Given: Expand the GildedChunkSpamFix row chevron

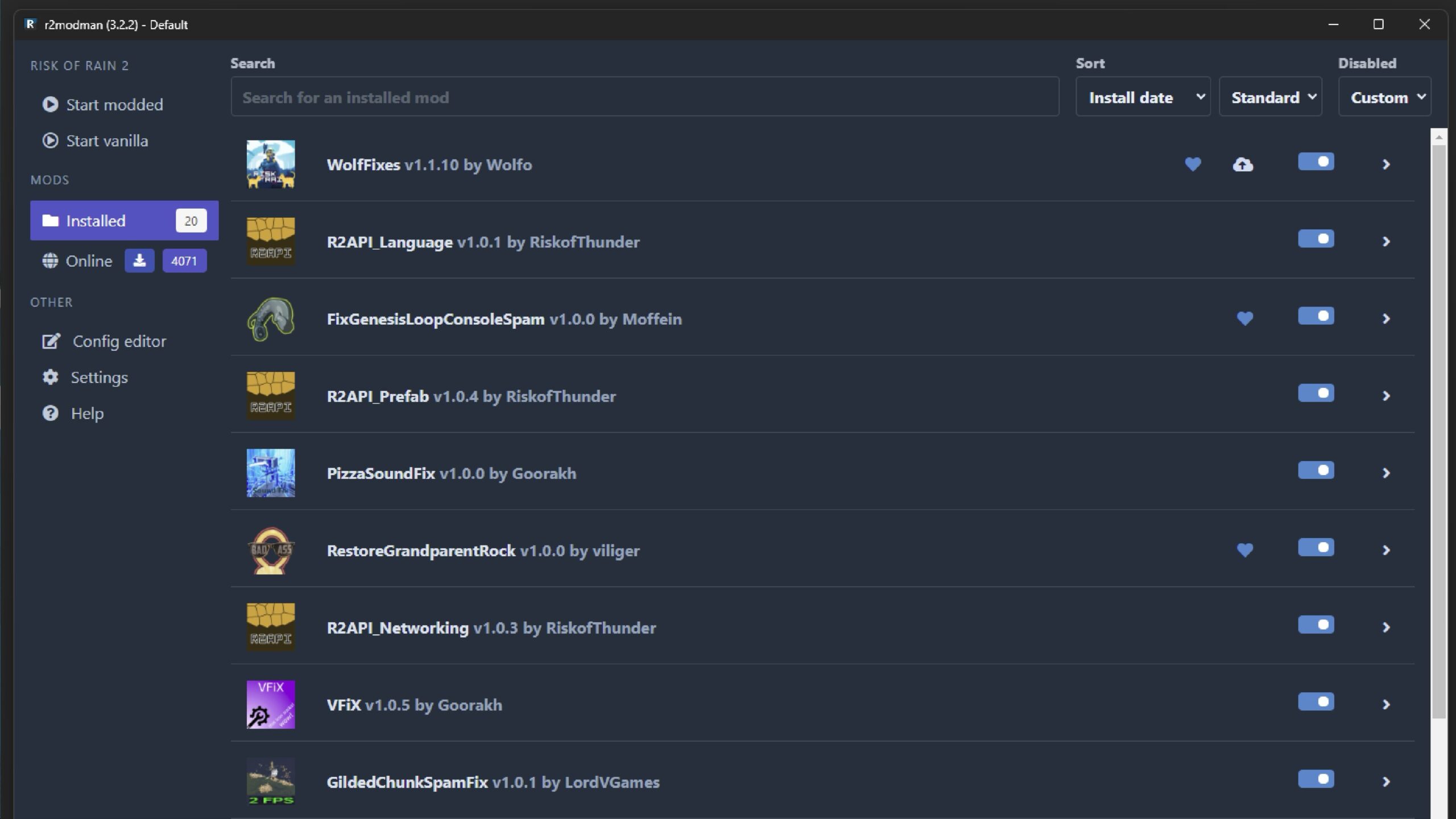Looking at the screenshot, I should [x=1386, y=782].
